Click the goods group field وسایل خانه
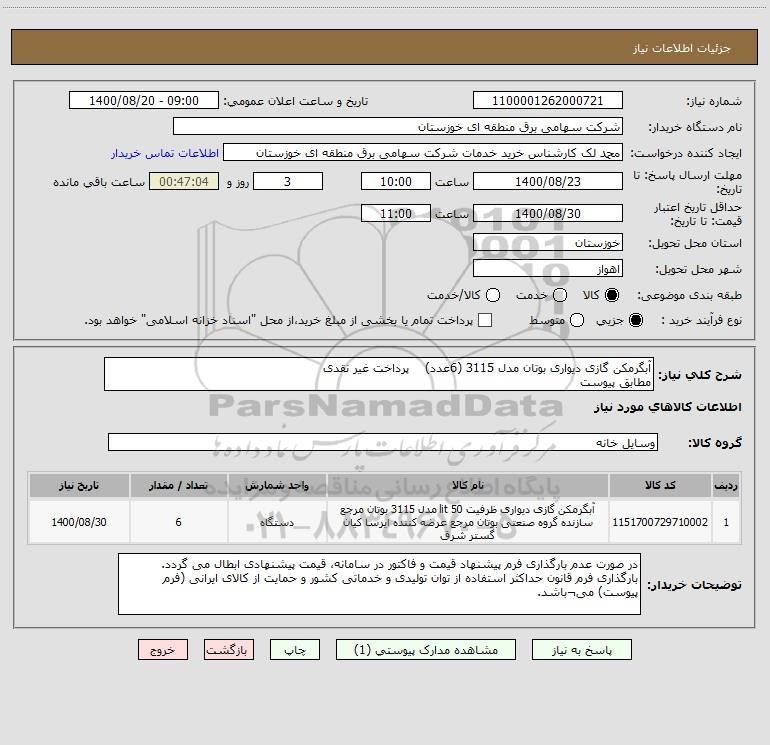 pyautogui.click(x=383, y=442)
